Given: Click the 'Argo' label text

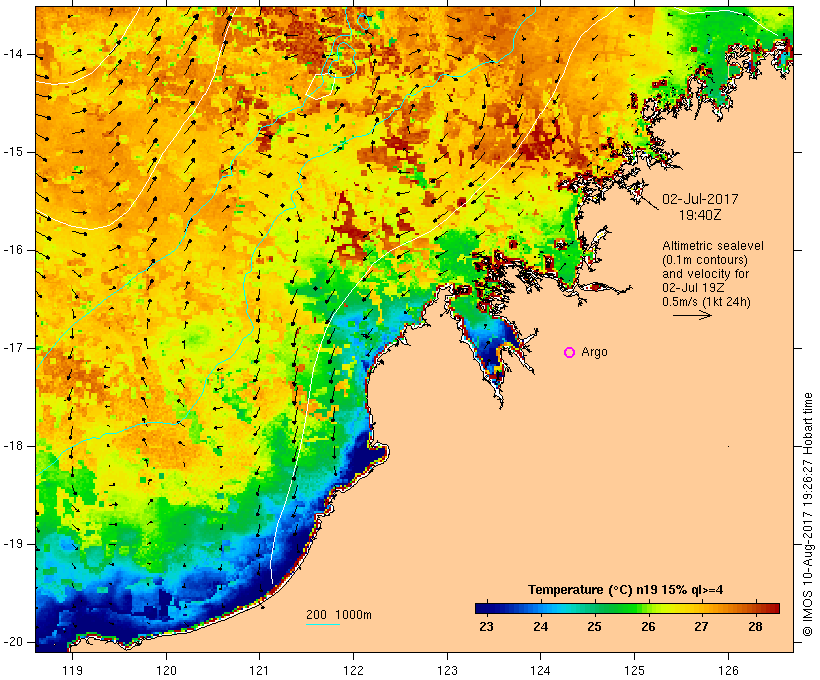Looking at the screenshot, I should click(x=595, y=353).
